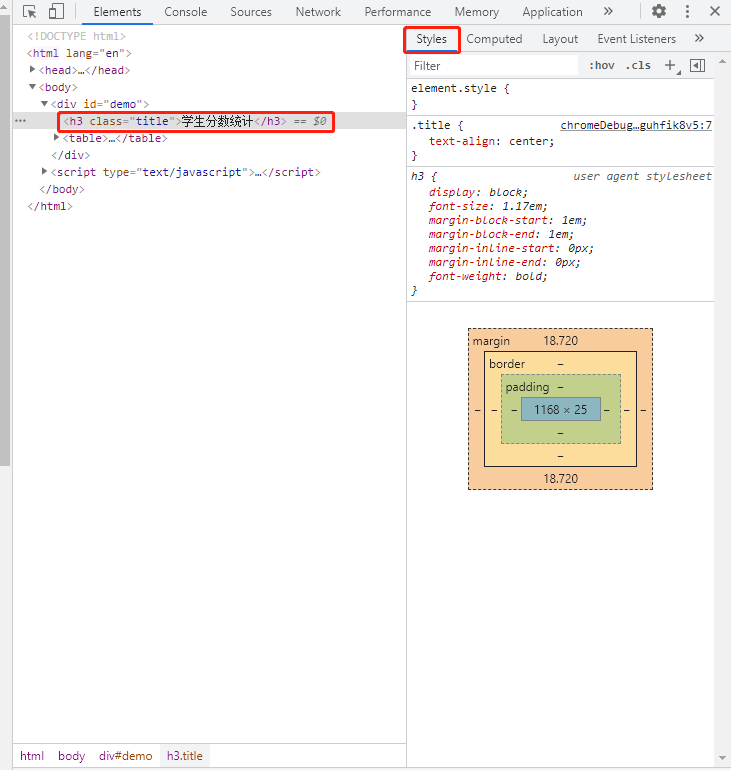Click html in the breadcrumb bar
731x770 pixels.
(x=32, y=756)
